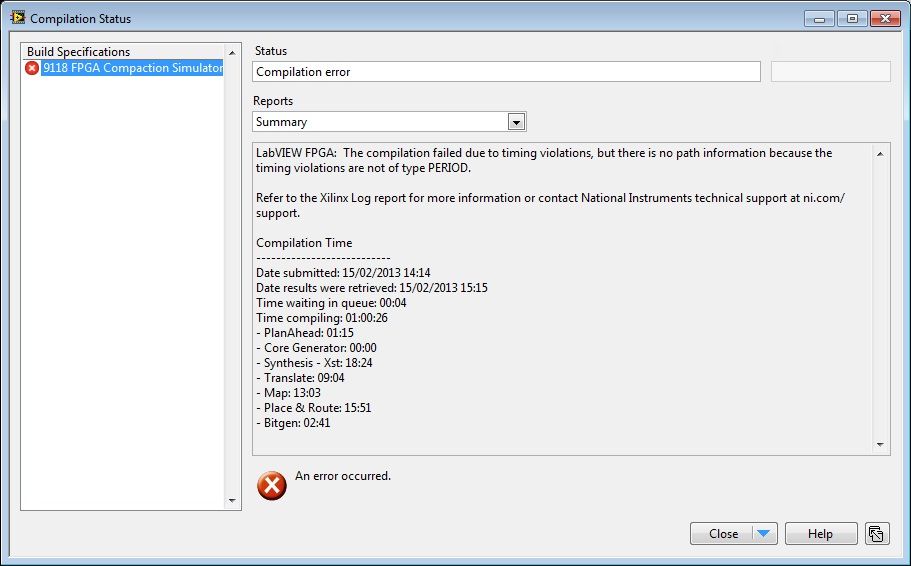911x566 pixels.
Task: Click the 'PlanAhead: 01:15' line
Action: [305, 333]
